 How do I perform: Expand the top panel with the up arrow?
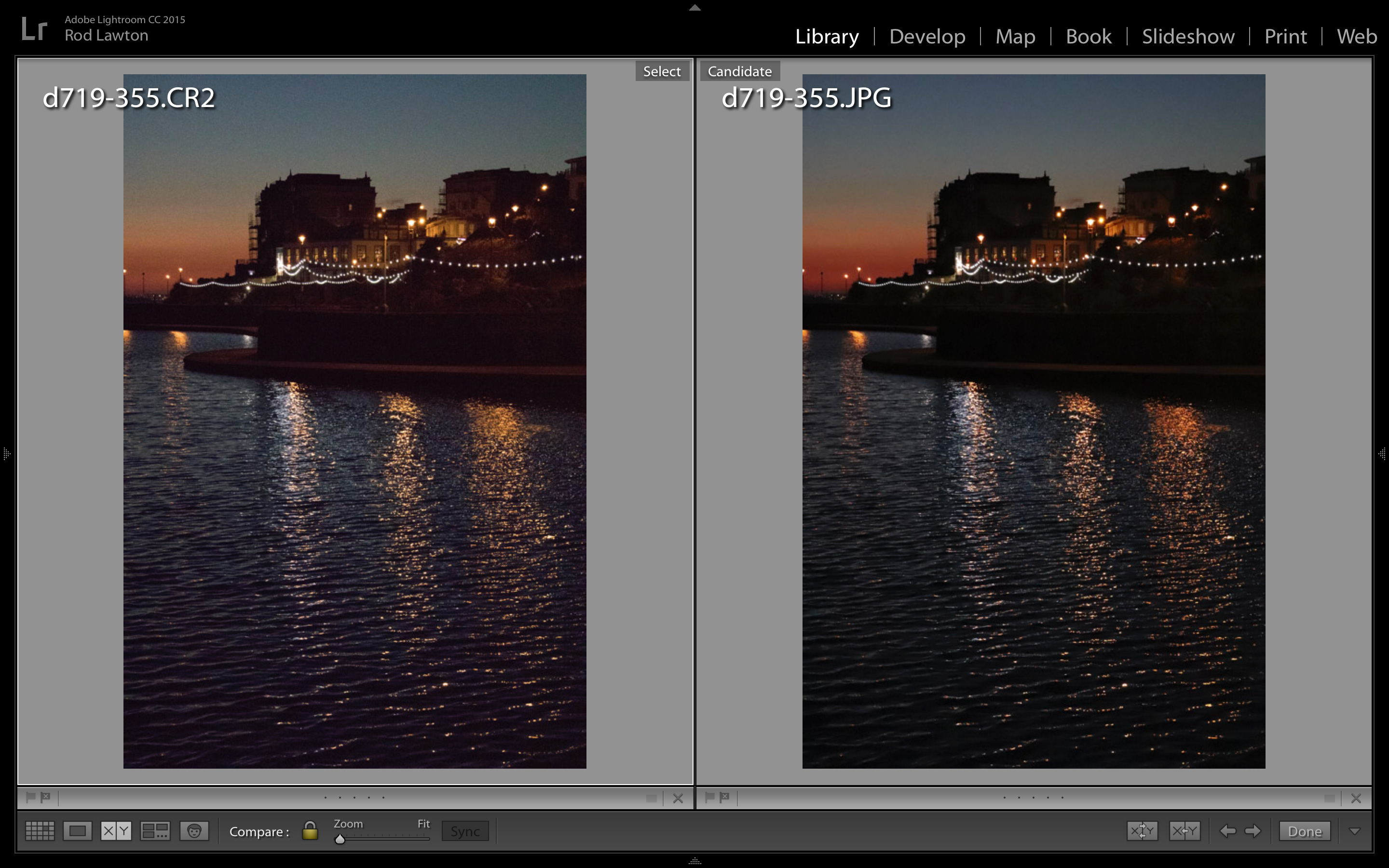click(694, 7)
